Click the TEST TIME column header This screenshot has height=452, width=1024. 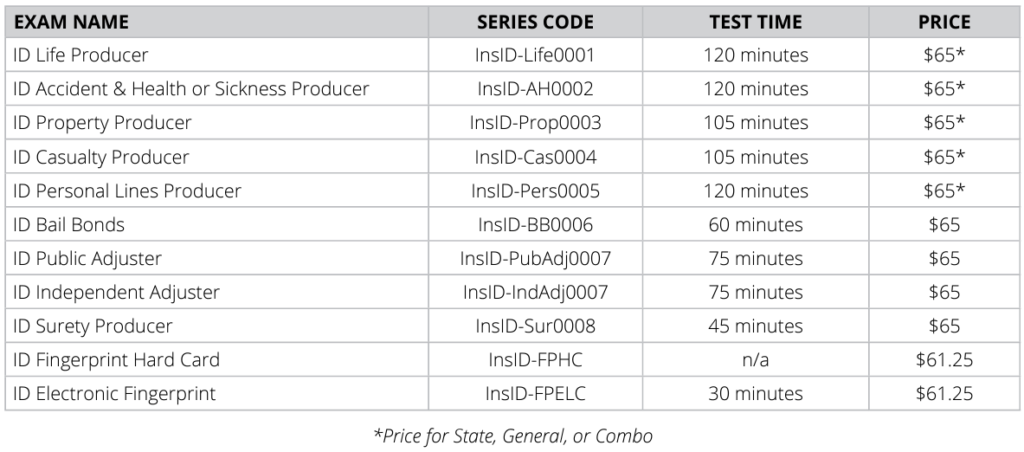(755, 22)
